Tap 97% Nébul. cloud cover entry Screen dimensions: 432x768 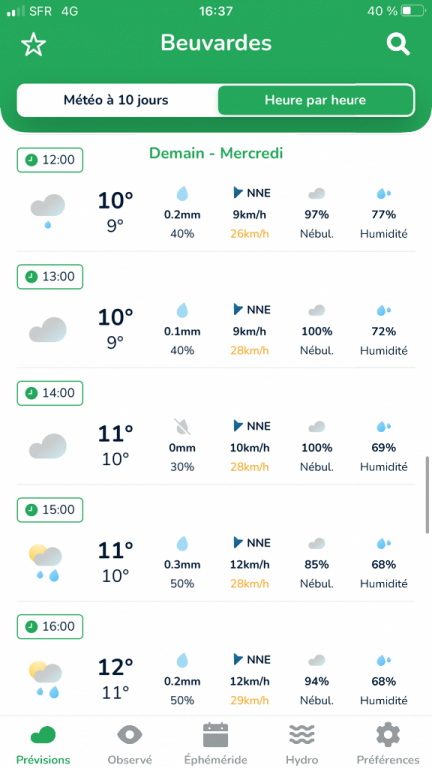point(317,214)
